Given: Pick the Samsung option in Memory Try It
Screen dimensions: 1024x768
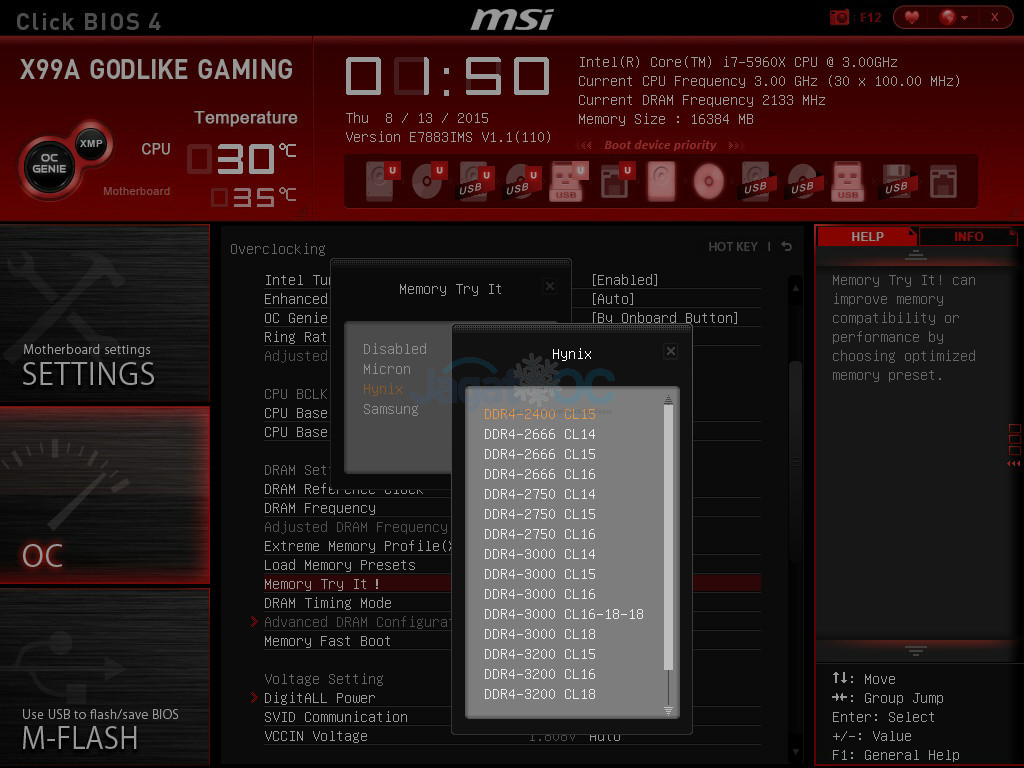Looking at the screenshot, I should tap(390, 409).
